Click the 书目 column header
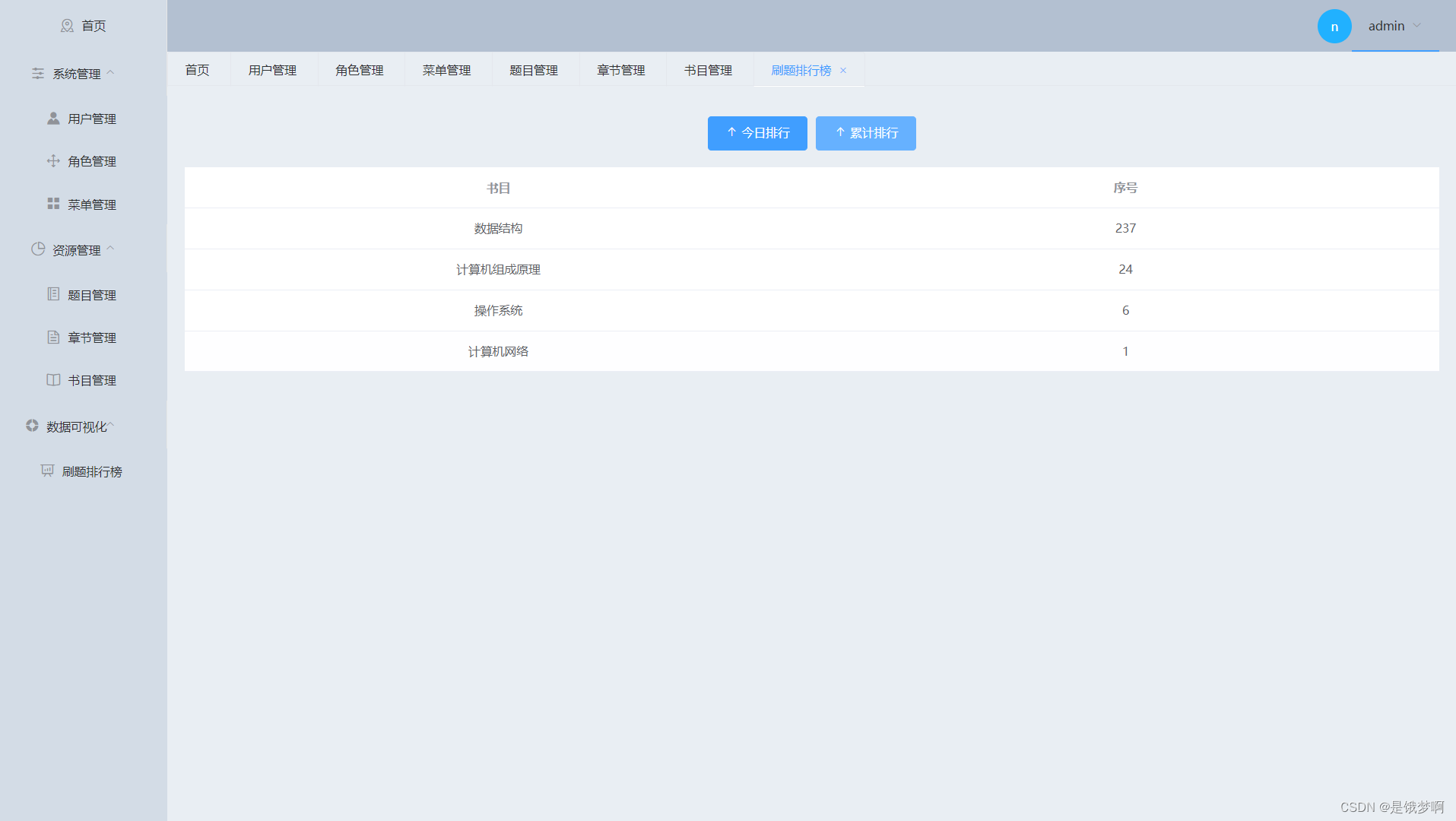This screenshot has height=821, width=1456. (x=498, y=188)
